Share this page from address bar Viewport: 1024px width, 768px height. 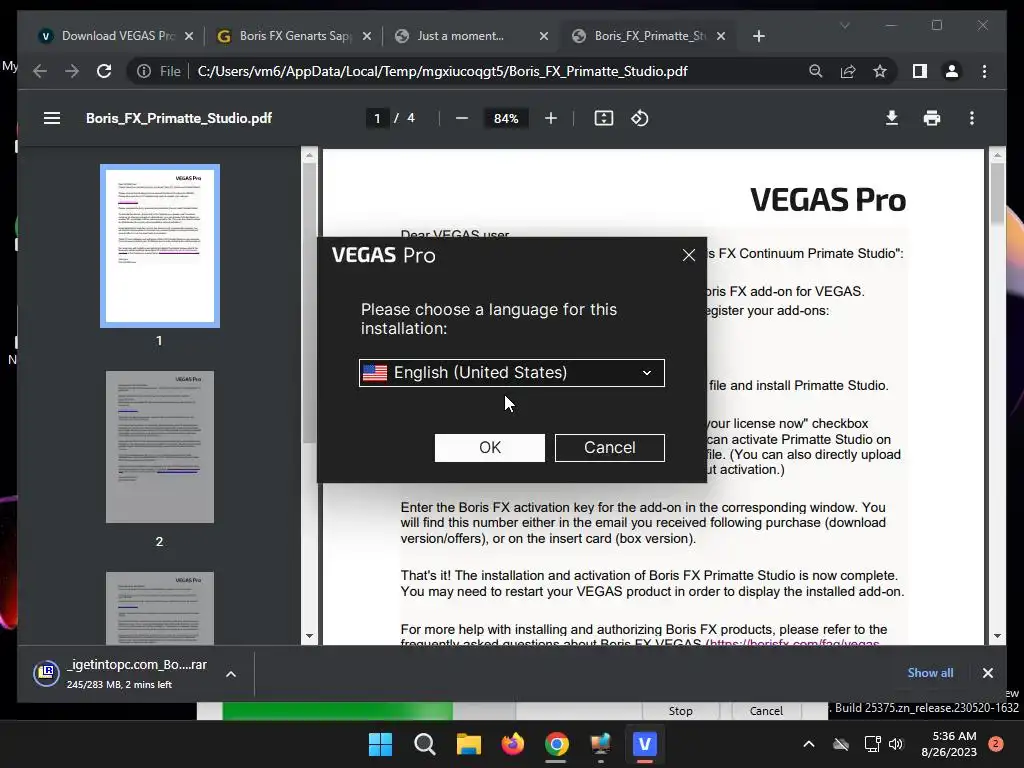pos(848,71)
